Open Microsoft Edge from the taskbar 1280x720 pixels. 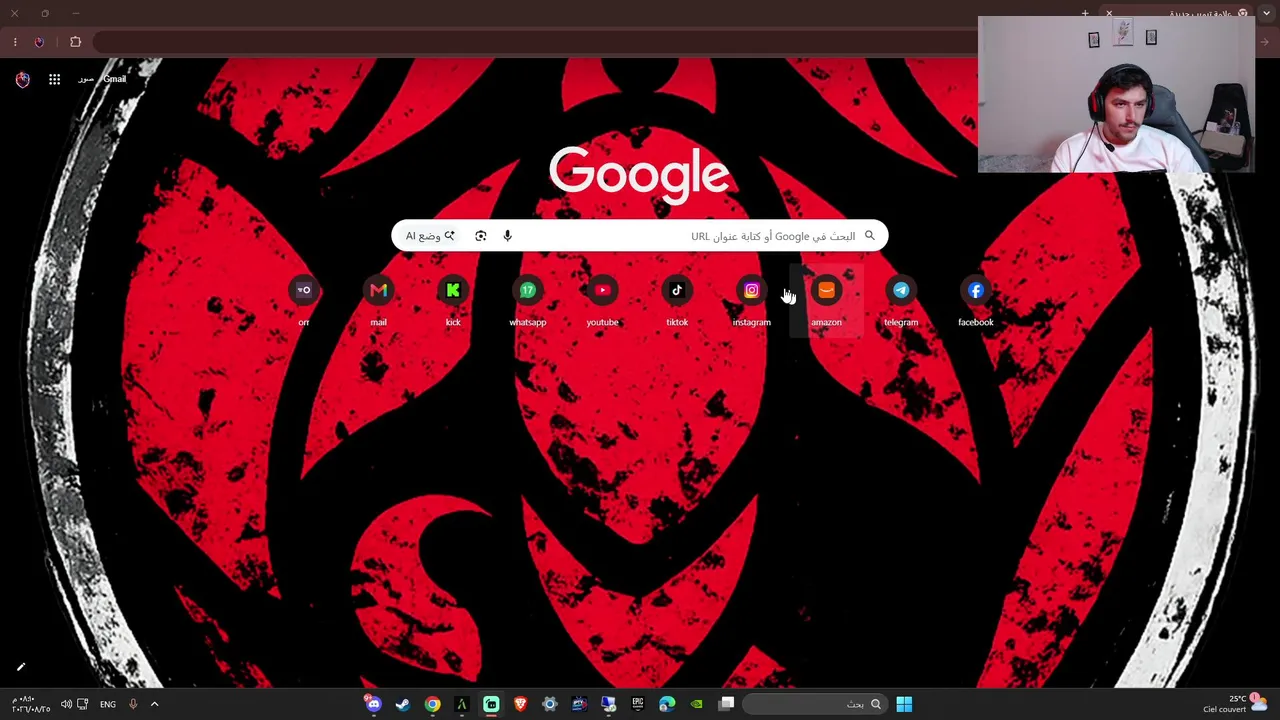(667, 704)
